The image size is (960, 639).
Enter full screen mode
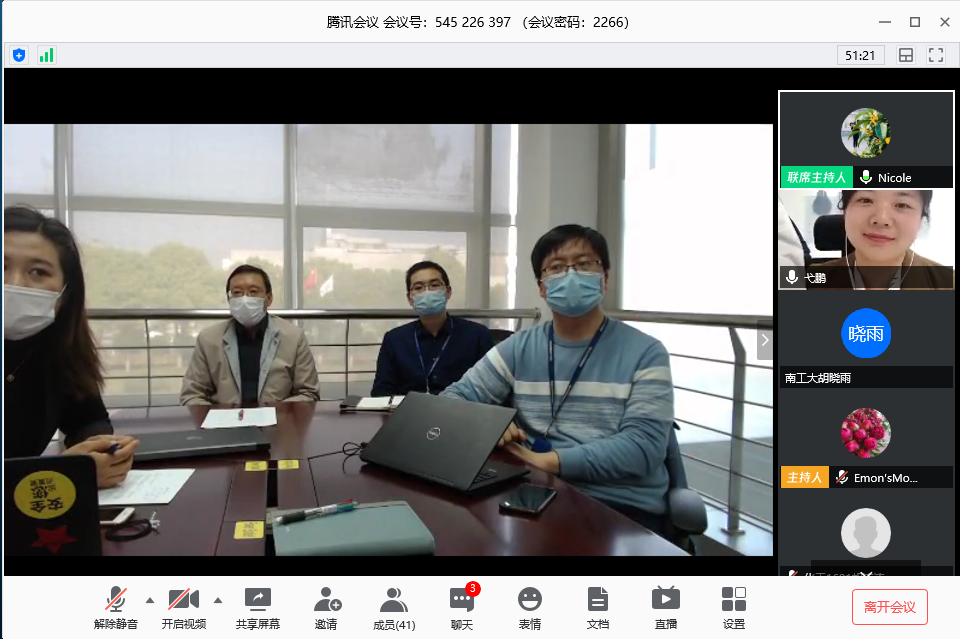(936, 56)
